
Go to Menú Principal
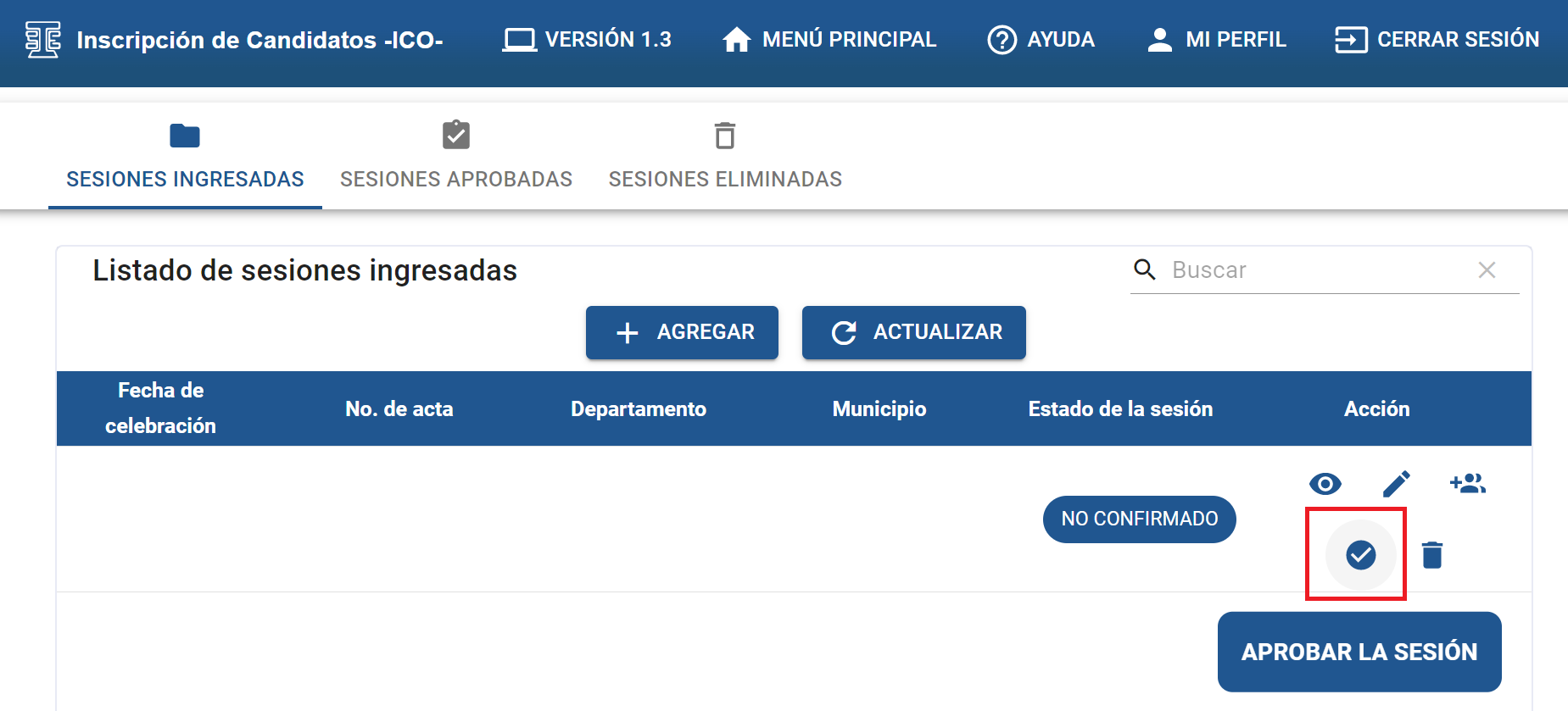click(x=829, y=40)
